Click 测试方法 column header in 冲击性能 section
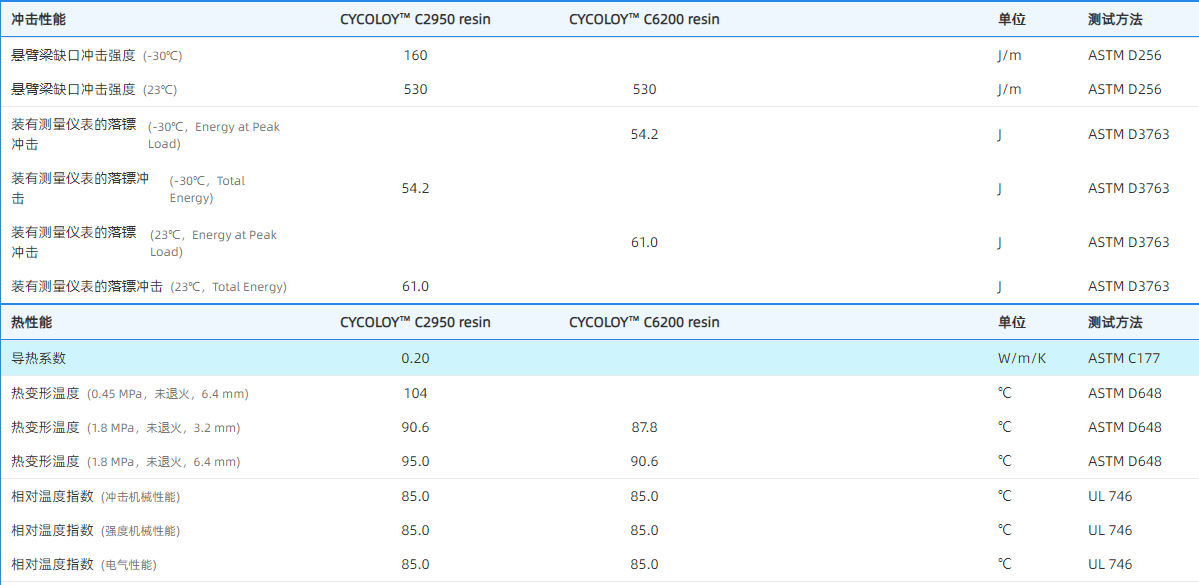 pos(1115,20)
